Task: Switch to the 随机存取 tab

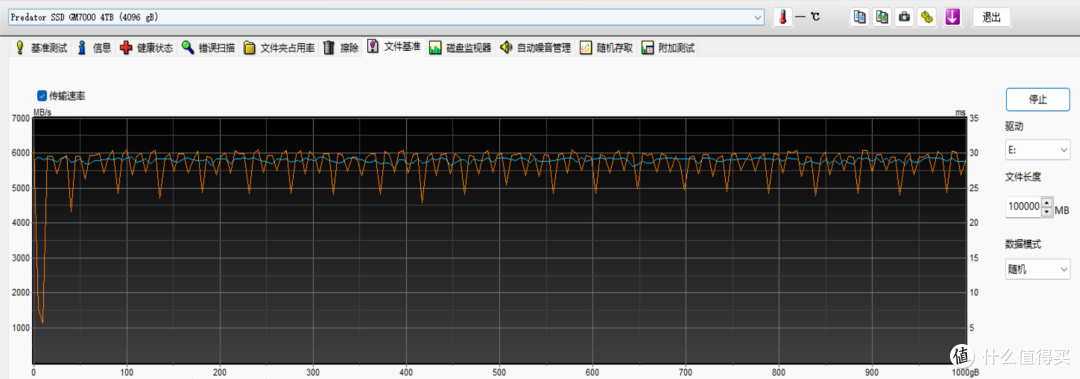Action: point(606,48)
